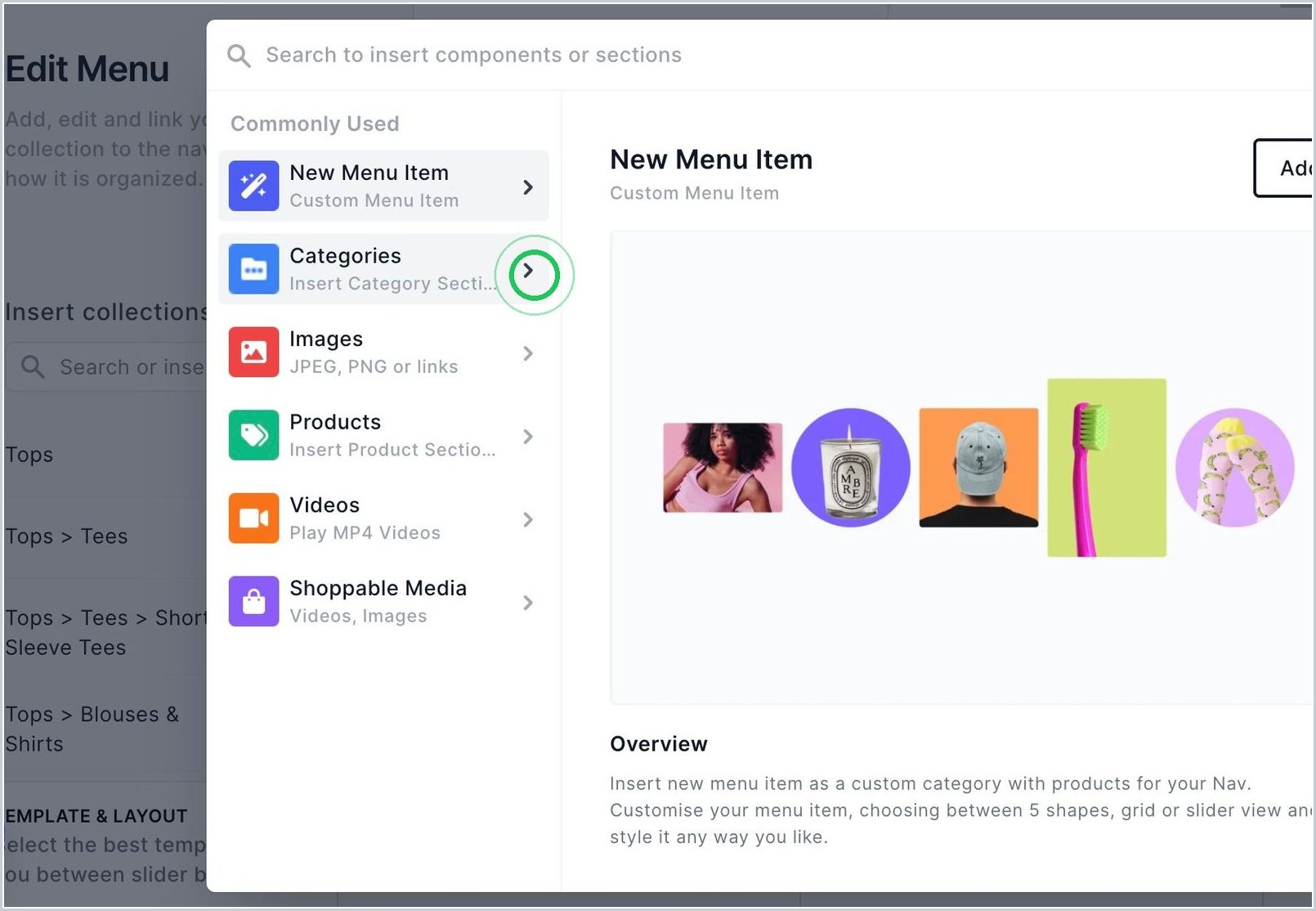
Task: Select the New Menu Item entry
Action: coord(383,186)
